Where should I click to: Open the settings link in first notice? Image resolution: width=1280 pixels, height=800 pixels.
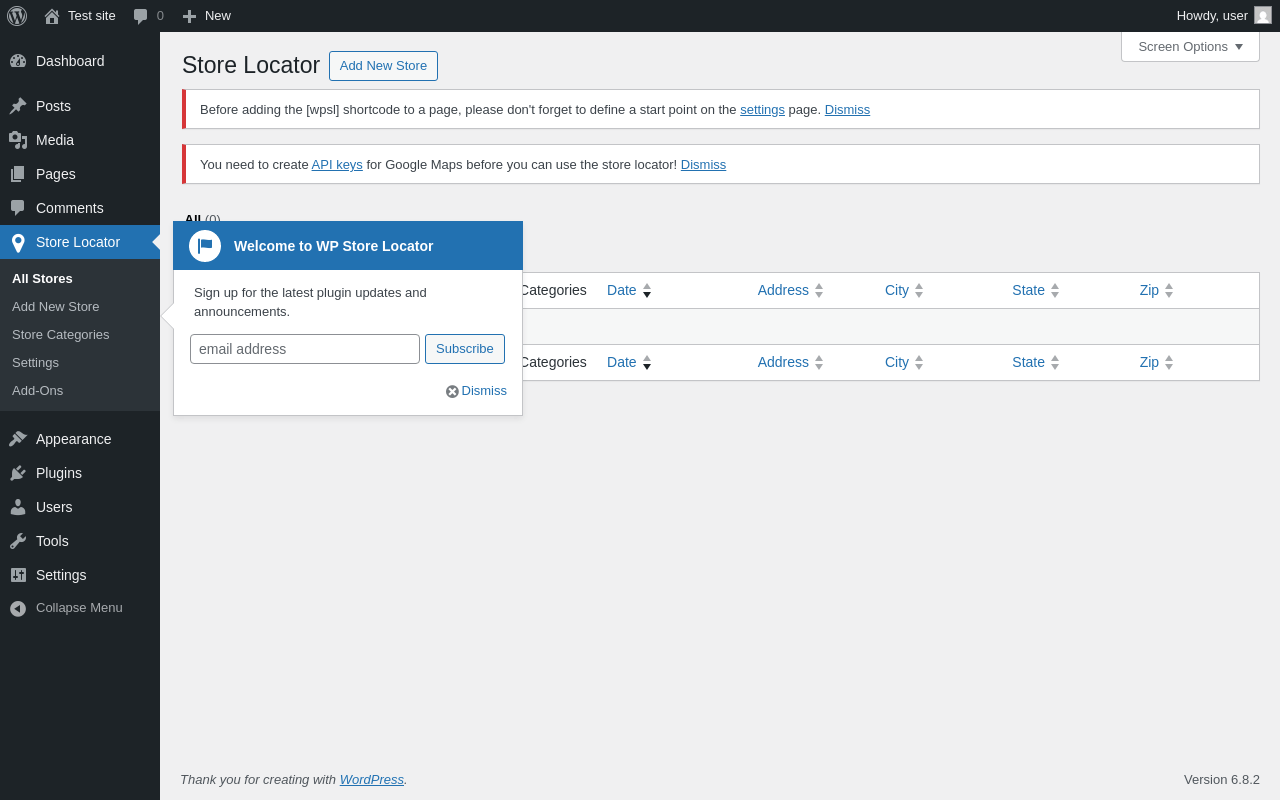coord(762,110)
